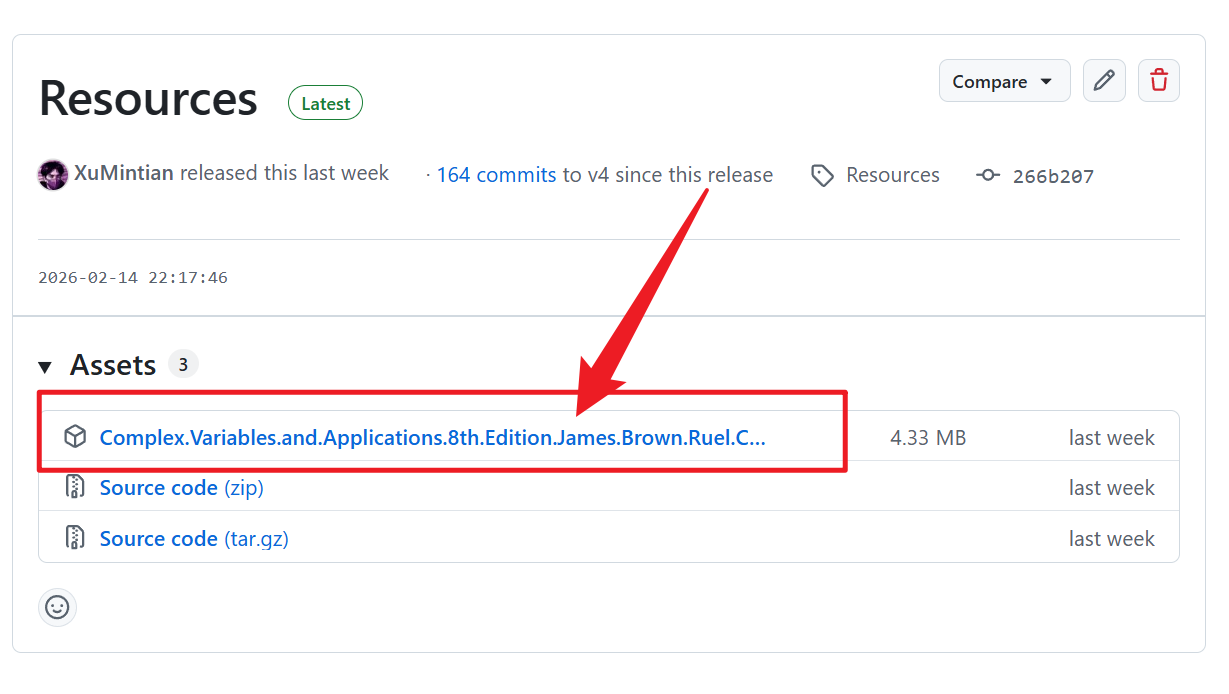This screenshot has height=694, width=1229.
Task: Click the tag icon beside Resources
Action: [x=822, y=176]
